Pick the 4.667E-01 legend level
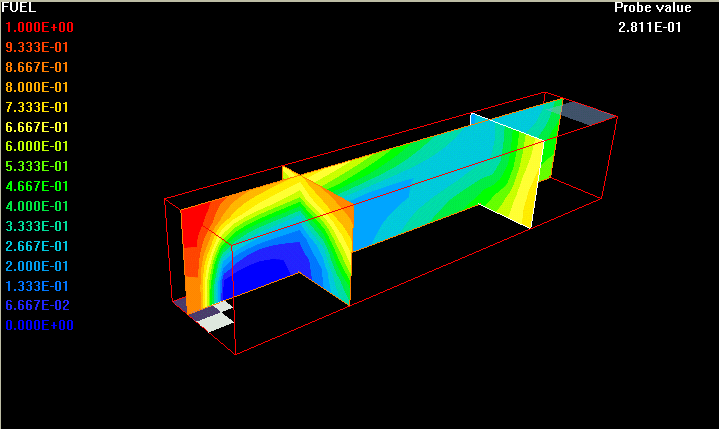The width and height of the screenshot is (719, 429). tap(39, 186)
